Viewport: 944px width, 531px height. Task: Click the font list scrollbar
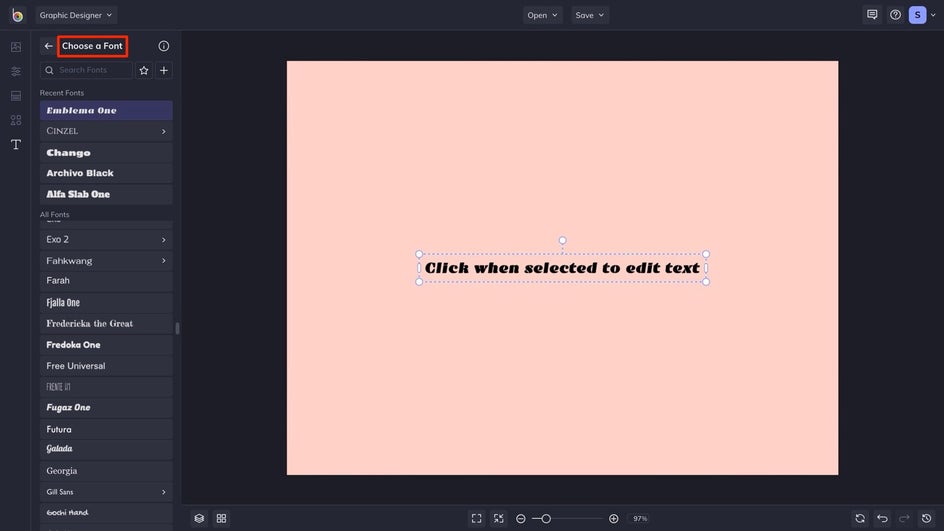(177, 328)
